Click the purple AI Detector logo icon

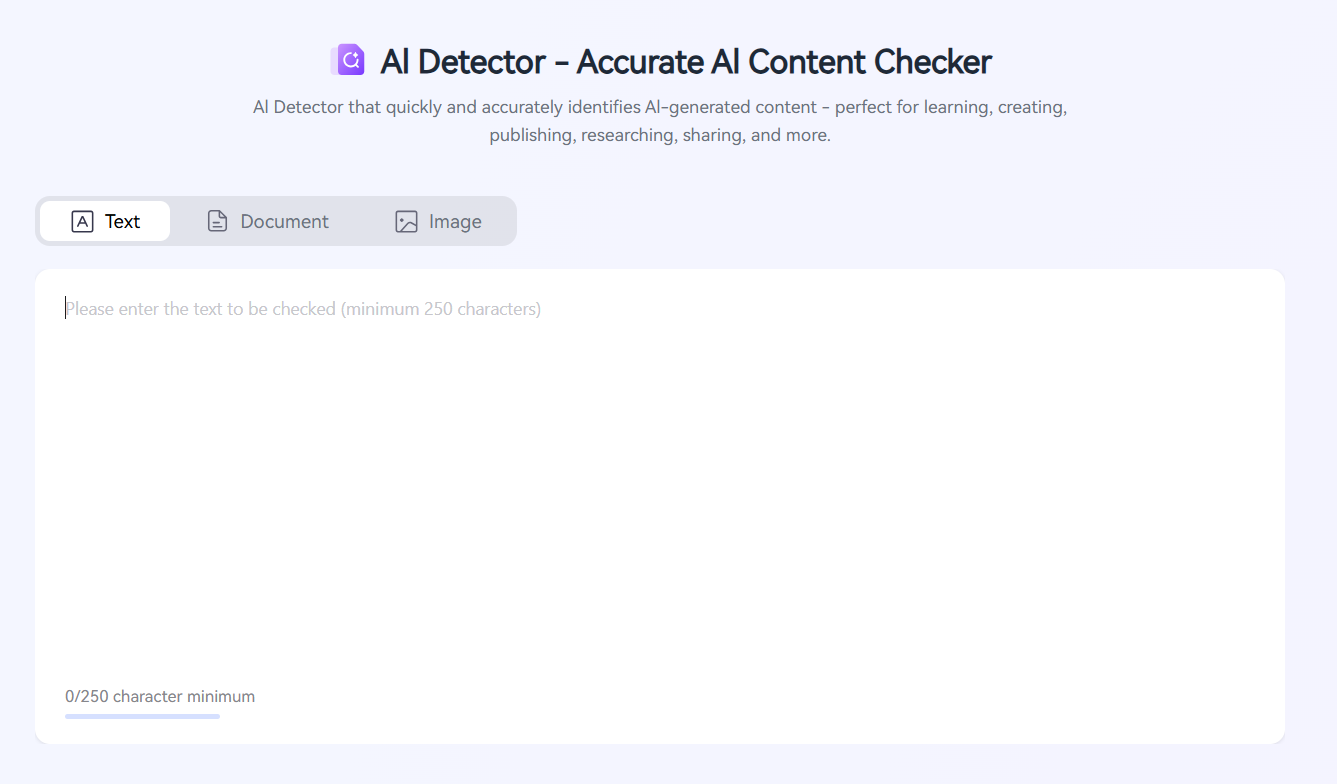tap(348, 60)
